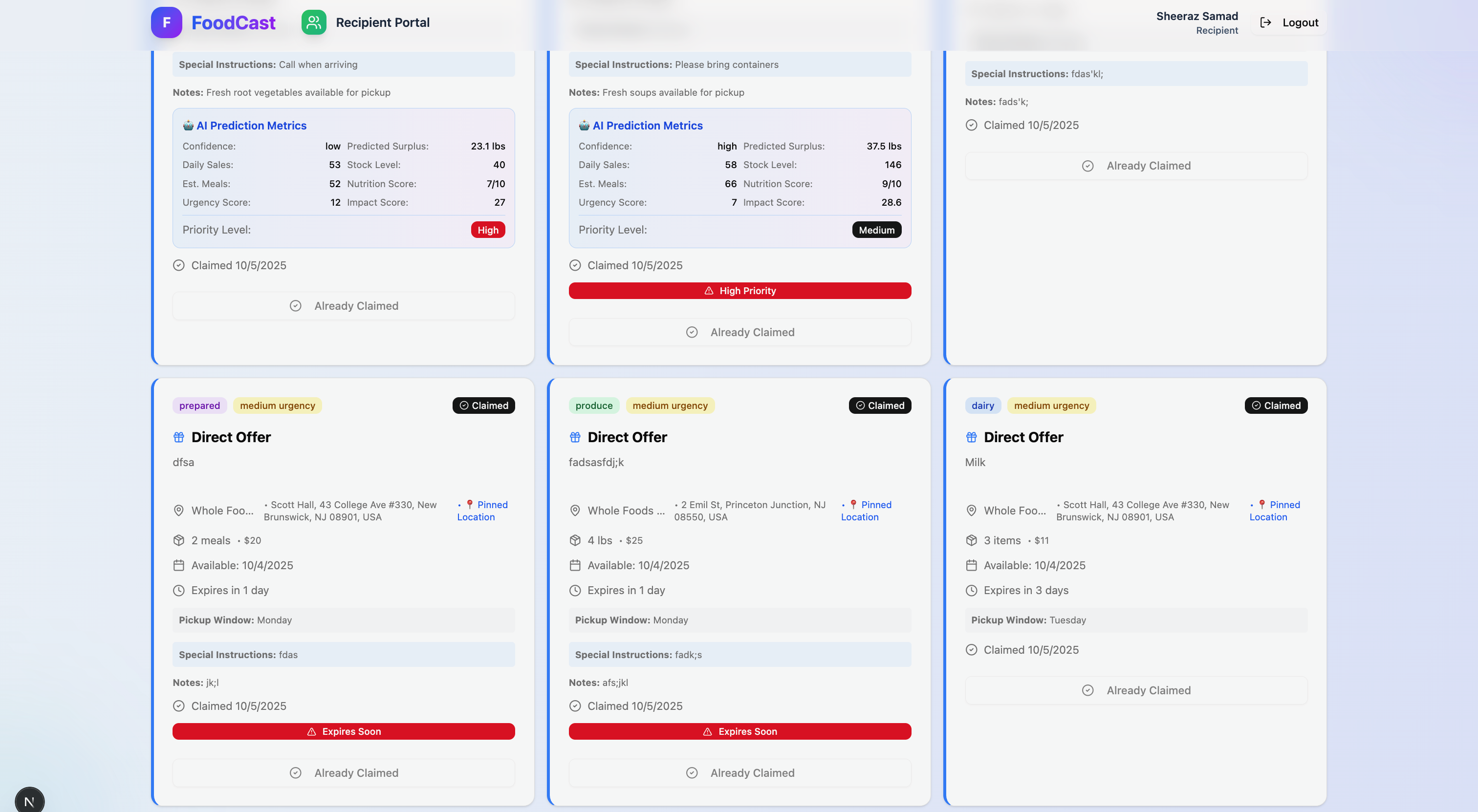Click the robot icon in high-confidence AI Prediction Metrics

(x=584, y=126)
